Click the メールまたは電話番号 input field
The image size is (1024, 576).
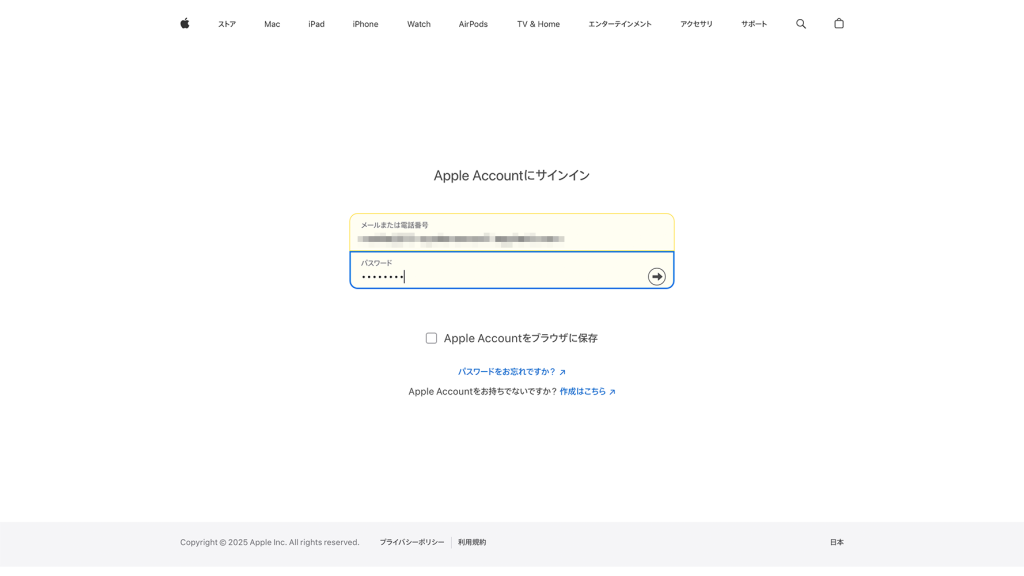pos(511,233)
